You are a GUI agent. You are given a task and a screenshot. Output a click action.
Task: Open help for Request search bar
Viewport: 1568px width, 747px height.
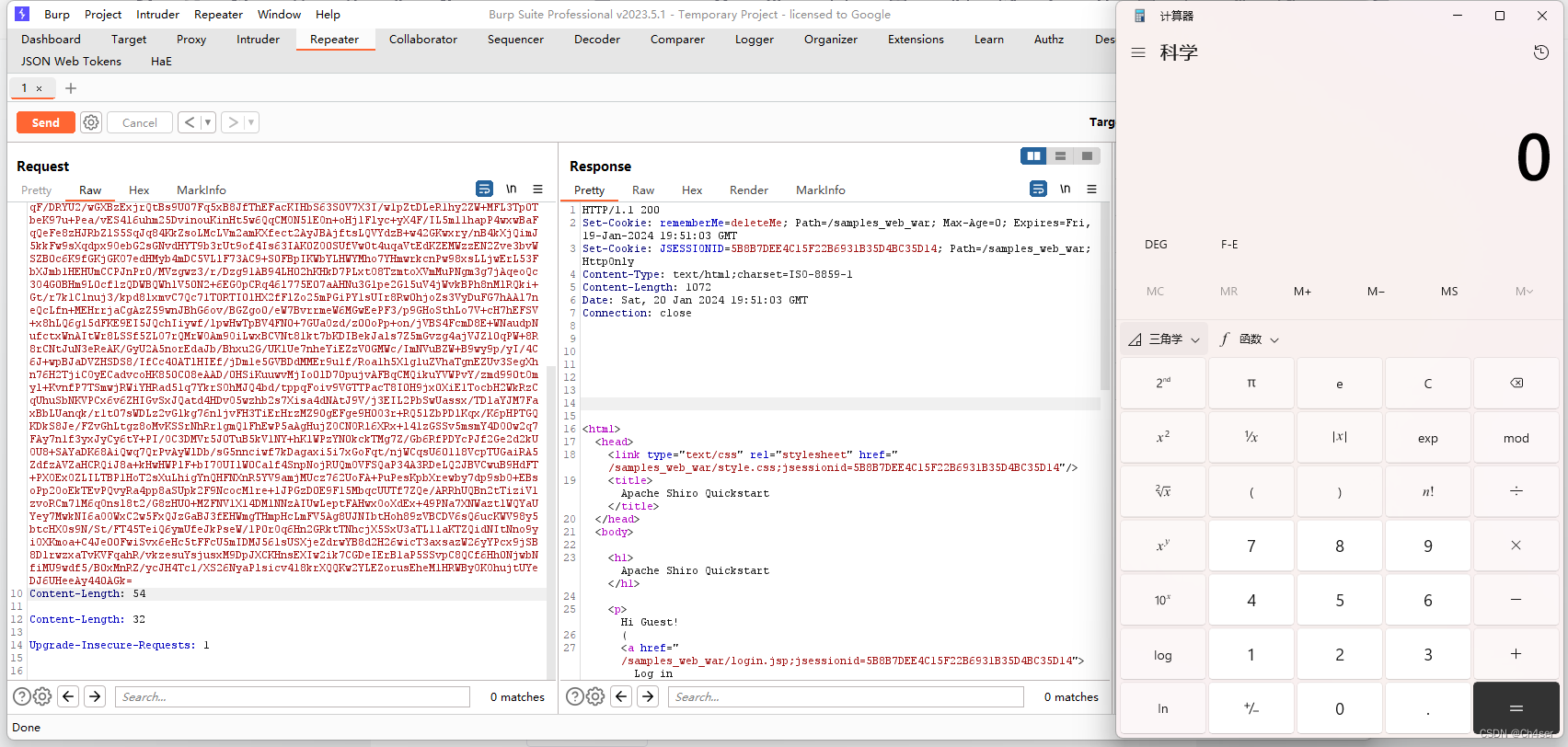(21, 697)
